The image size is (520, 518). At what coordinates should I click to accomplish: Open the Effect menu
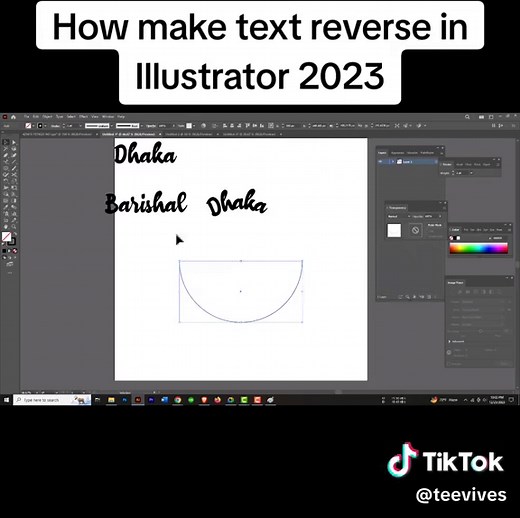(x=84, y=117)
